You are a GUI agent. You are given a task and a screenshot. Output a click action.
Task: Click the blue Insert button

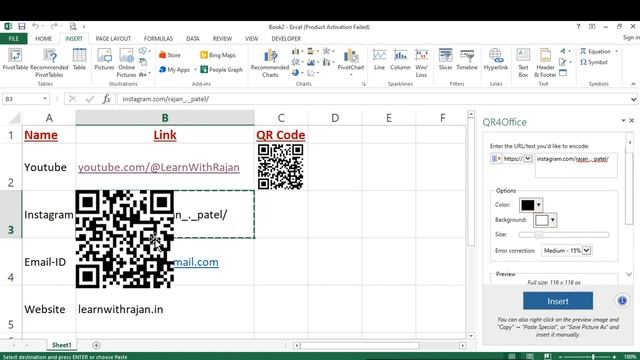[x=558, y=301]
